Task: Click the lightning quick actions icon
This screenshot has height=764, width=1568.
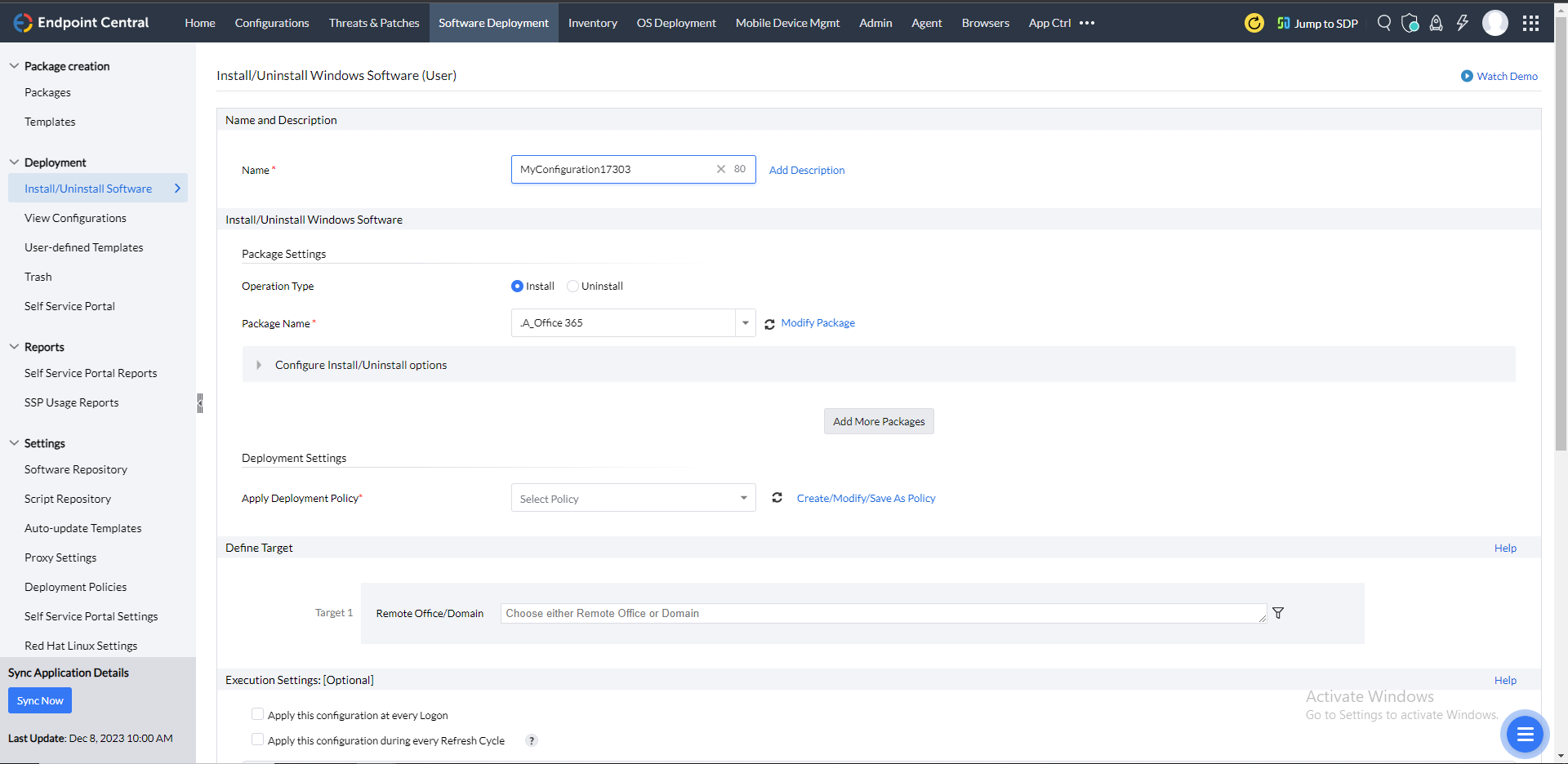Action: [1463, 23]
